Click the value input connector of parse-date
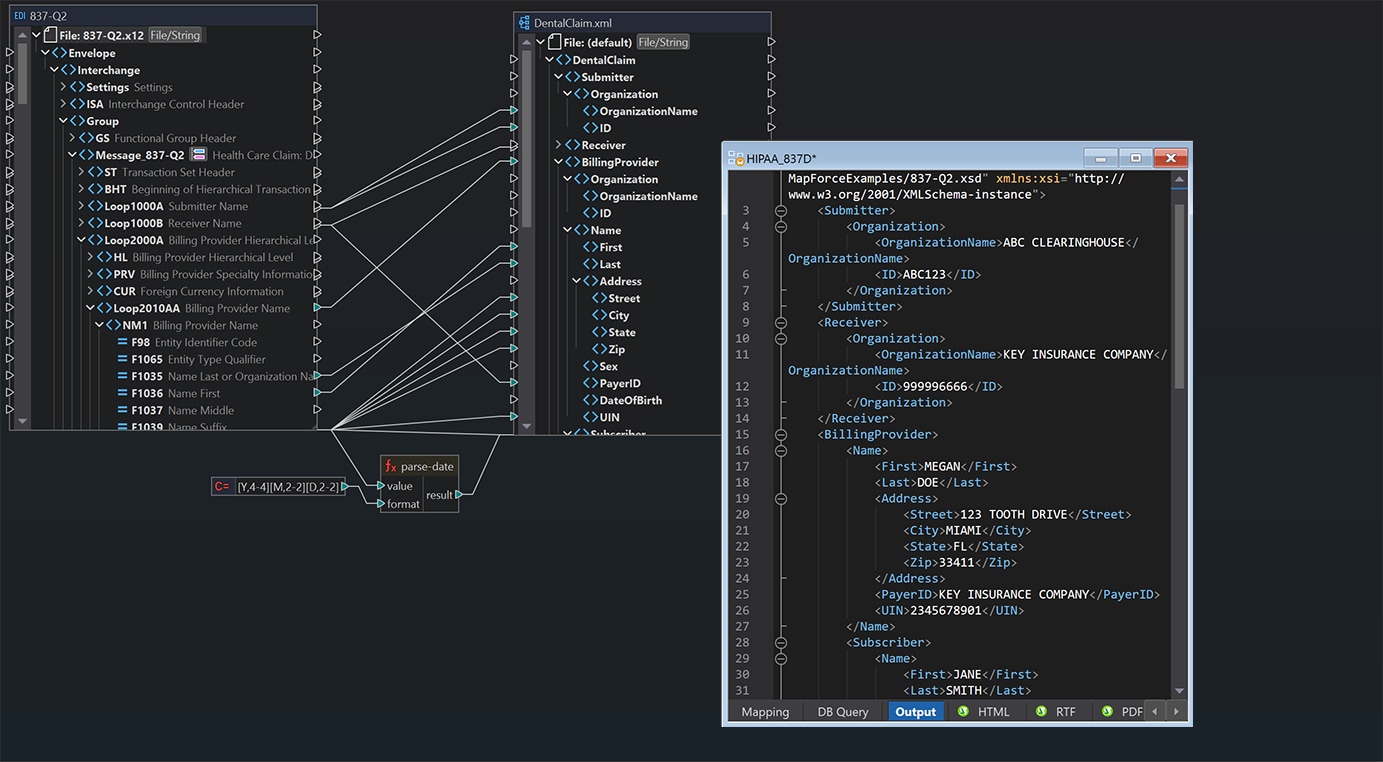 [381, 486]
